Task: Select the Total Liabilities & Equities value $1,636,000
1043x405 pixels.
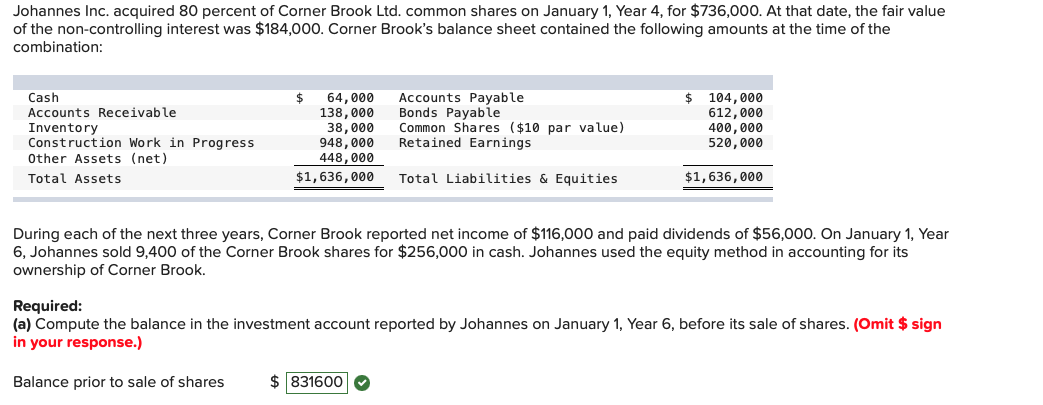Action: (x=724, y=177)
